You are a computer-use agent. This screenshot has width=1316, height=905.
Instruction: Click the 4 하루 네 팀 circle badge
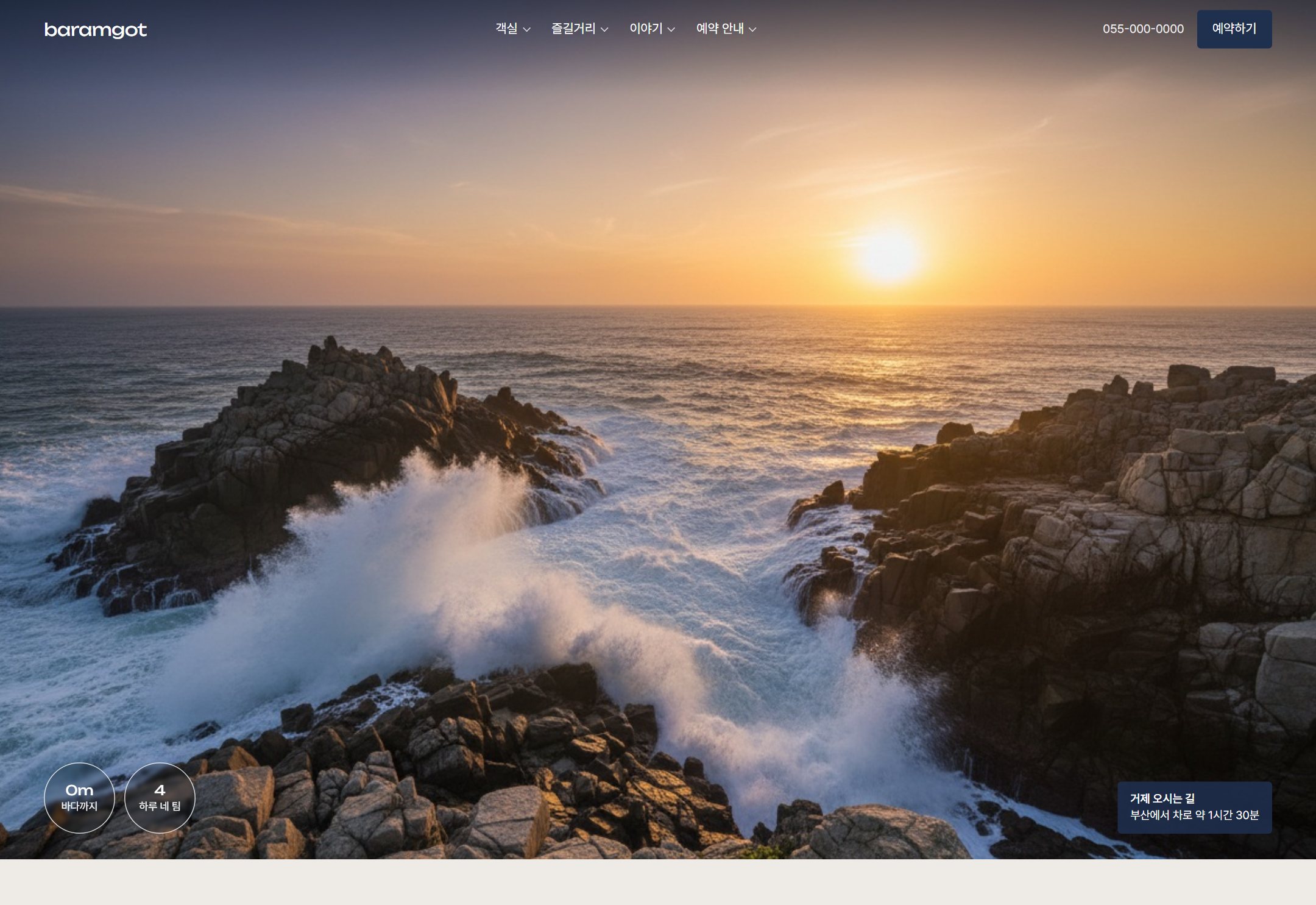click(160, 798)
